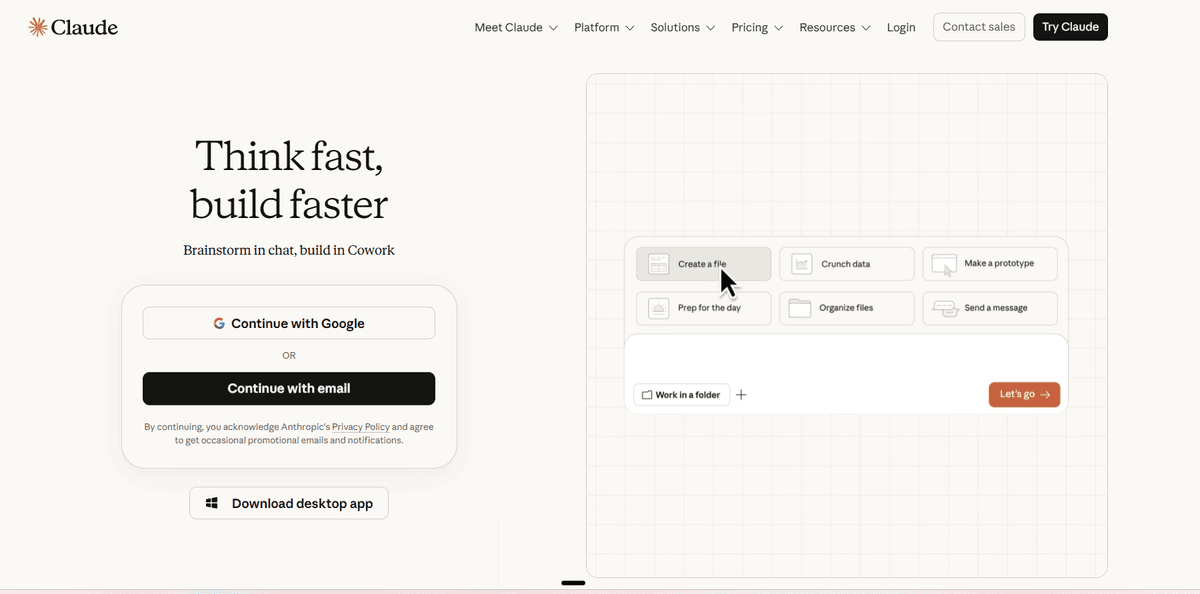Viewport: 1200px width, 594px height.
Task: Expand the Pricing chevron
Action: click(778, 28)
